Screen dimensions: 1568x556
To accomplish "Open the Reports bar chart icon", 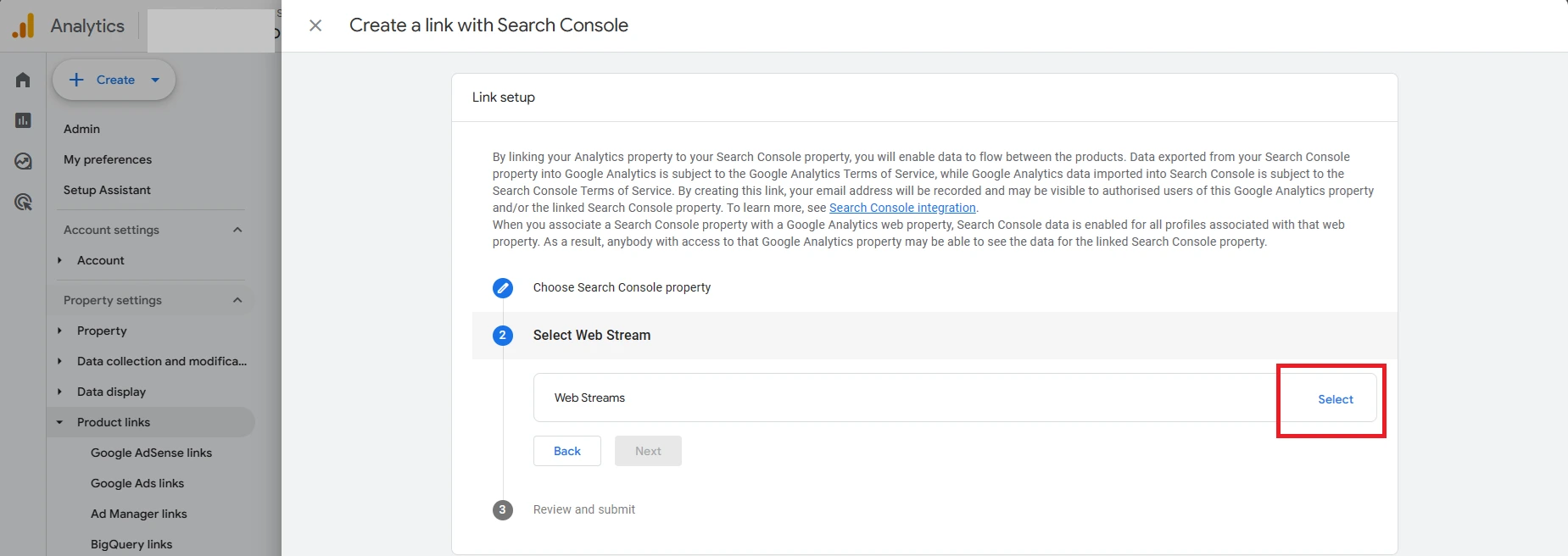I will [23, 120].
